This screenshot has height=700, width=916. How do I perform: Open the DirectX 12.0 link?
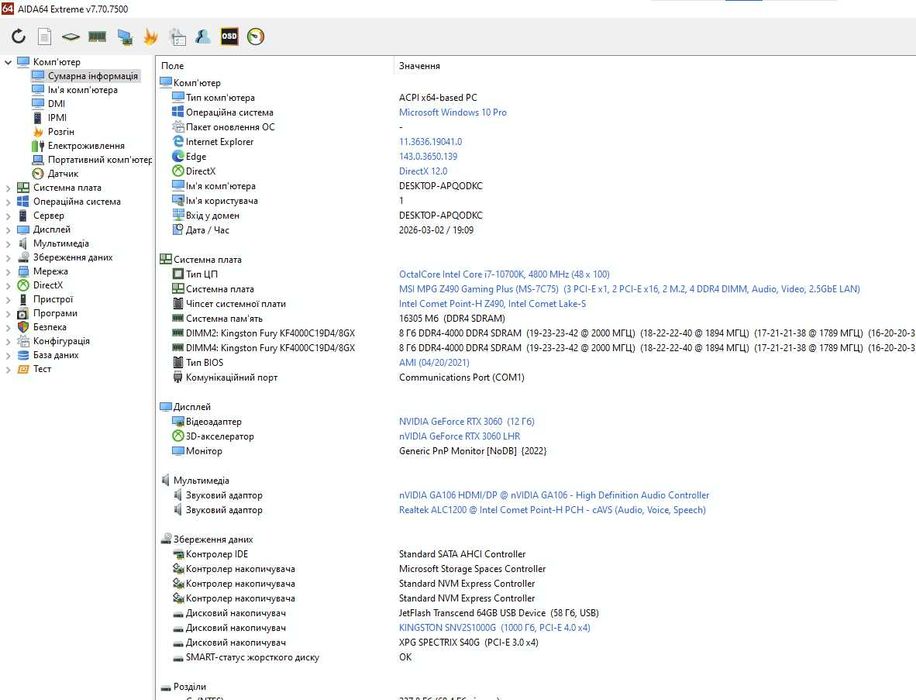(x=423, y=171)
